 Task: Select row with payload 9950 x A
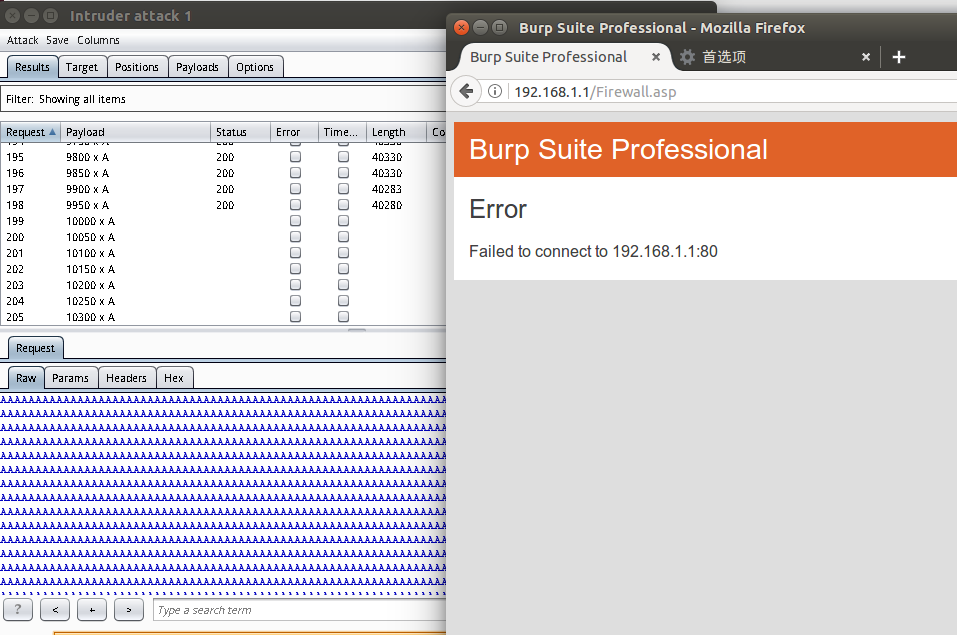pyautogui.click(x=223, y=205)
